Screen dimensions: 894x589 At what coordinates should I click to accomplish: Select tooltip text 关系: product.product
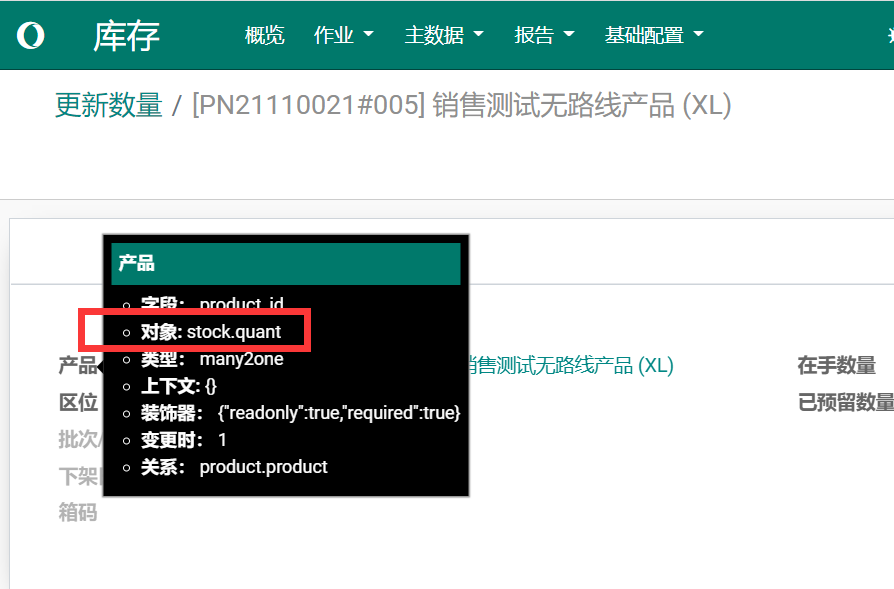[234, 467]
